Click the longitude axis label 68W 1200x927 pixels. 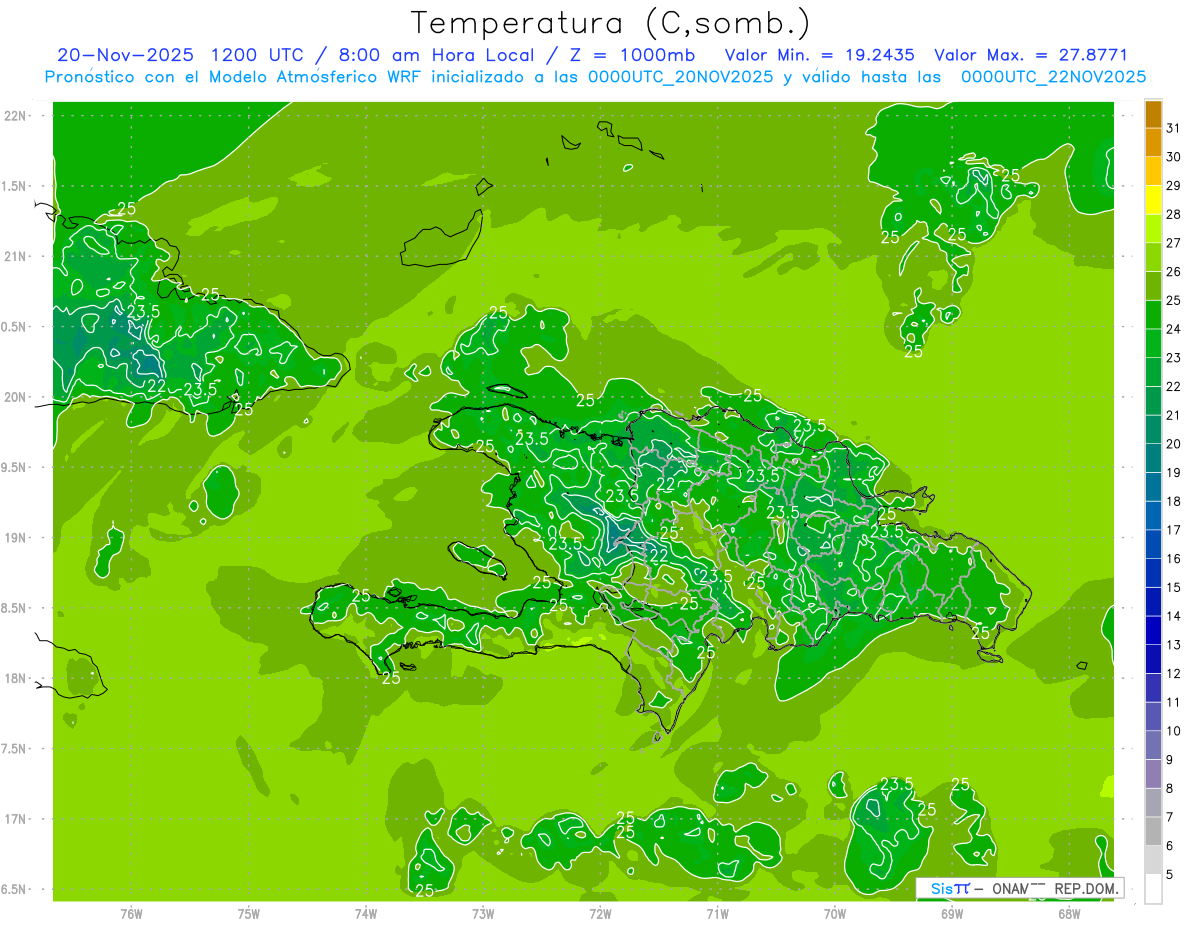[x=1069, y=914]
